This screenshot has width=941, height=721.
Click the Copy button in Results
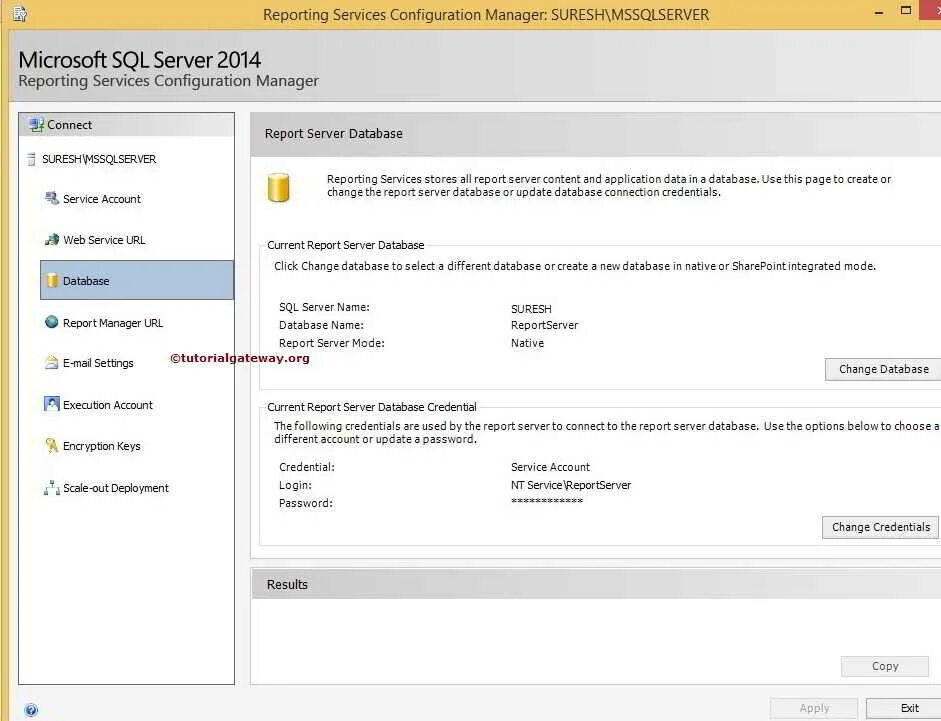click(x=885, y=666)
